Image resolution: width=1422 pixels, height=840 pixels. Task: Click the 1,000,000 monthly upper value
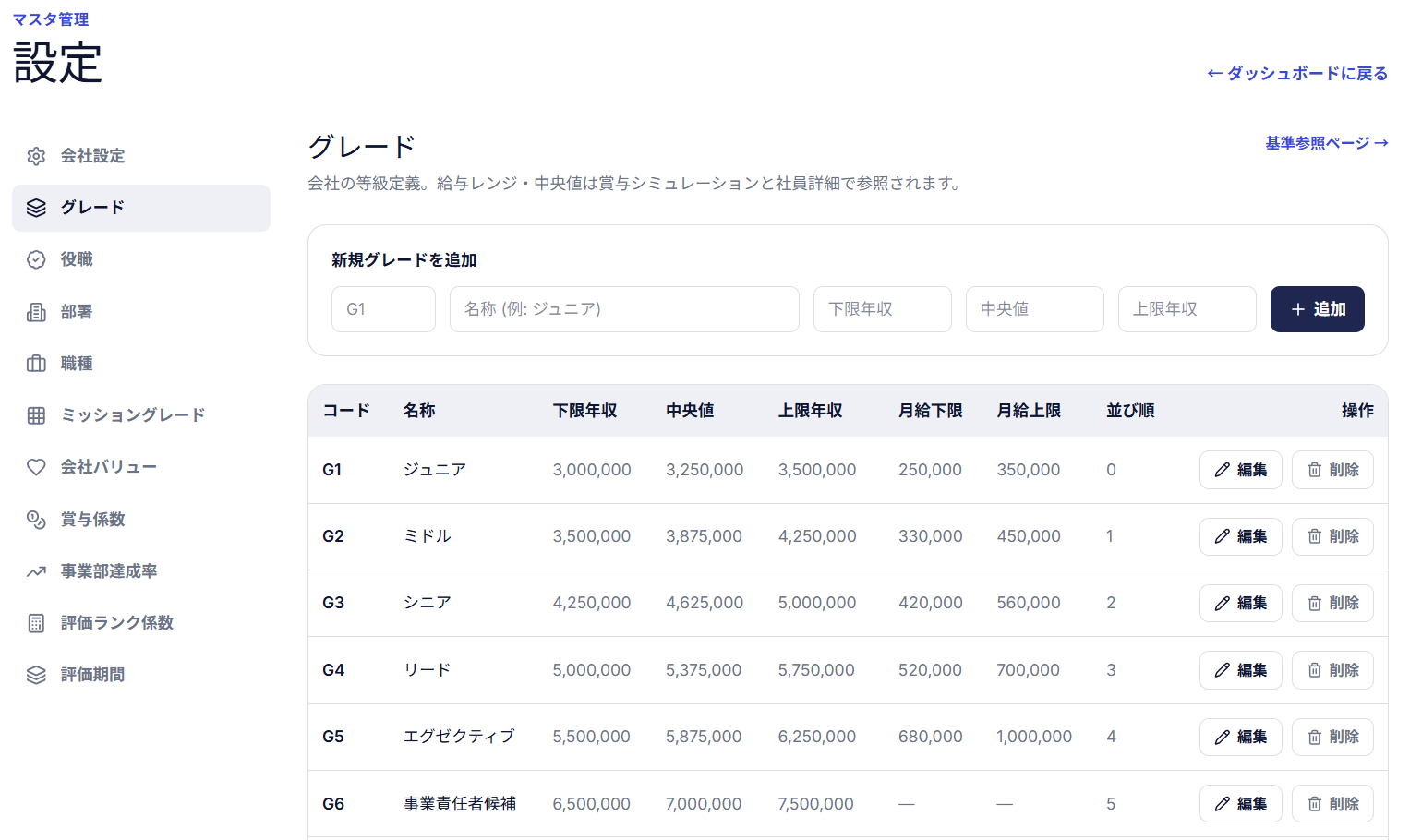[x=1034, y=737]
